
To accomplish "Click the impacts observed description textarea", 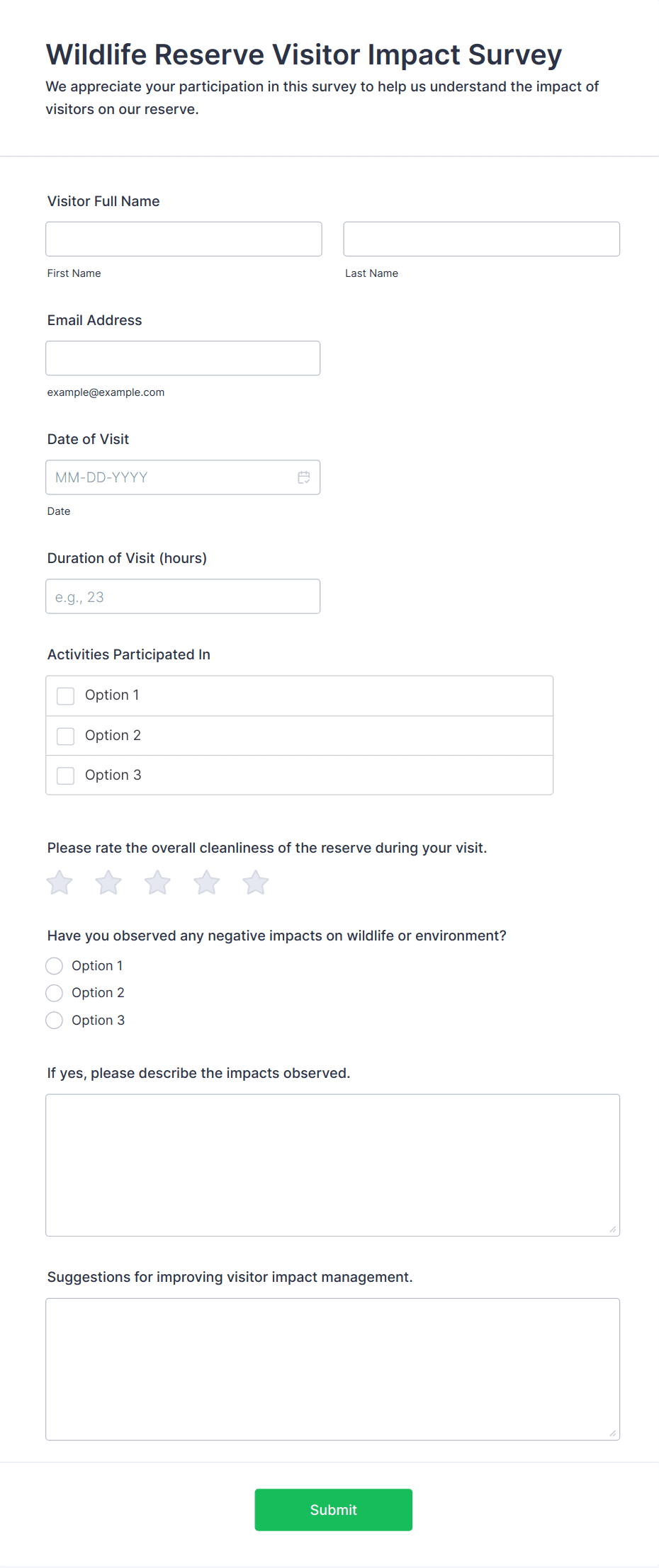I will click(332, 1165).
